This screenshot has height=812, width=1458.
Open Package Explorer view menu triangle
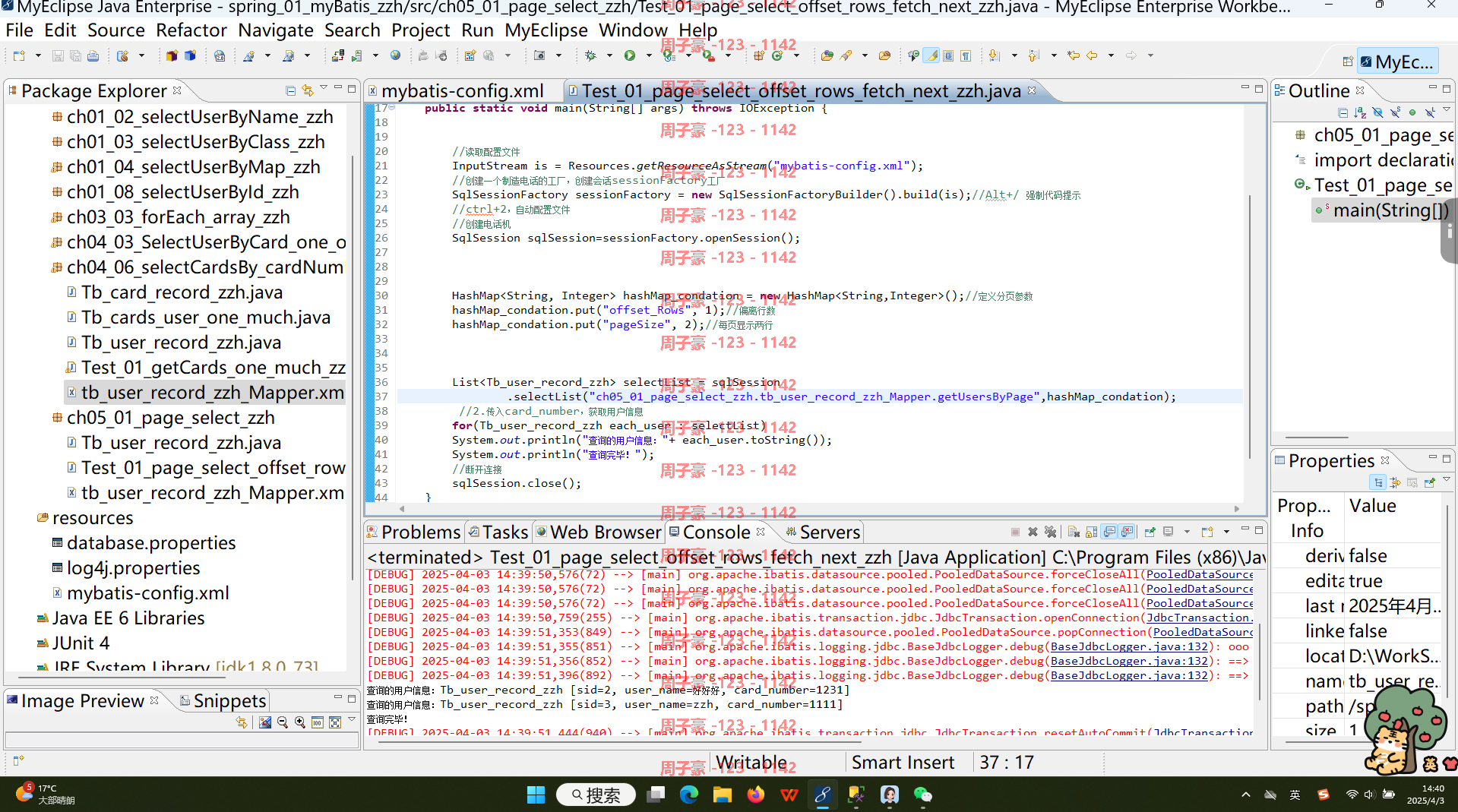[x=324, y=89]
